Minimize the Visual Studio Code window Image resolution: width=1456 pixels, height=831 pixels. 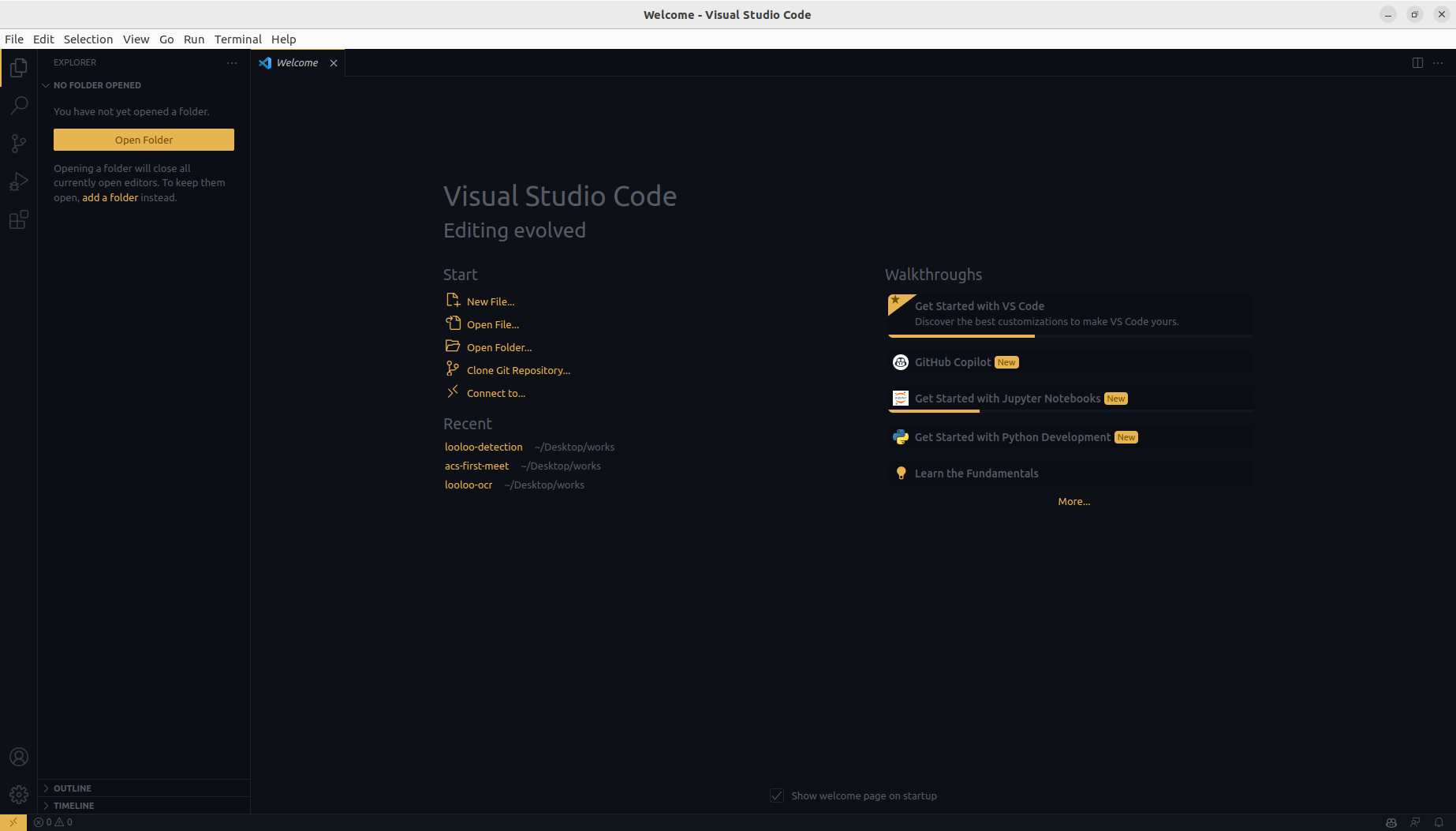(x=1388, y=14)
